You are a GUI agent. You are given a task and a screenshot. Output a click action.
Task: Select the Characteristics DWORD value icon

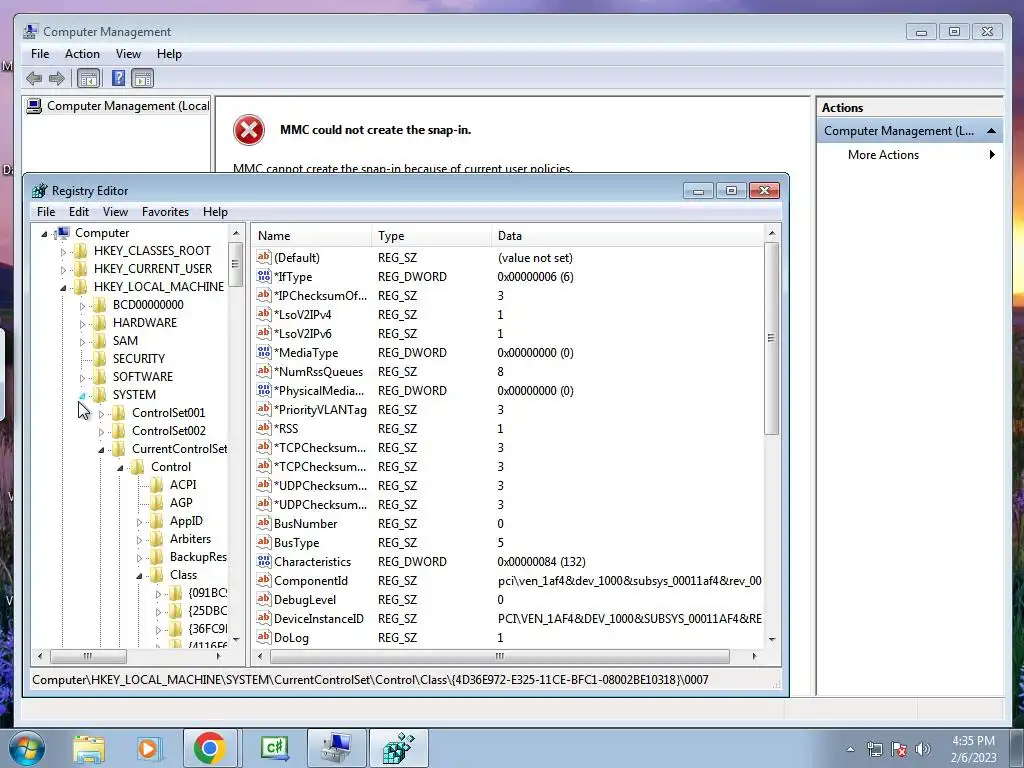(x=264, y=561)
